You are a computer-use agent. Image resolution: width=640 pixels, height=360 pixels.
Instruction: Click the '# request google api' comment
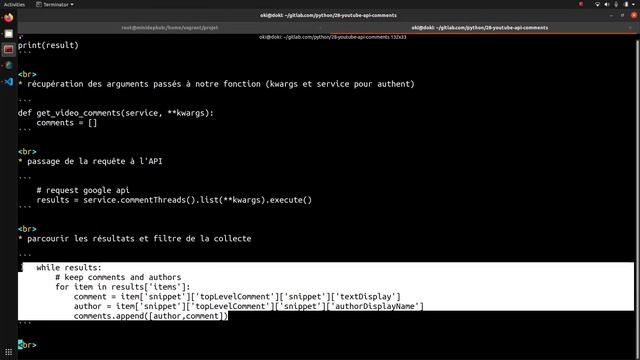coord(83,190)
